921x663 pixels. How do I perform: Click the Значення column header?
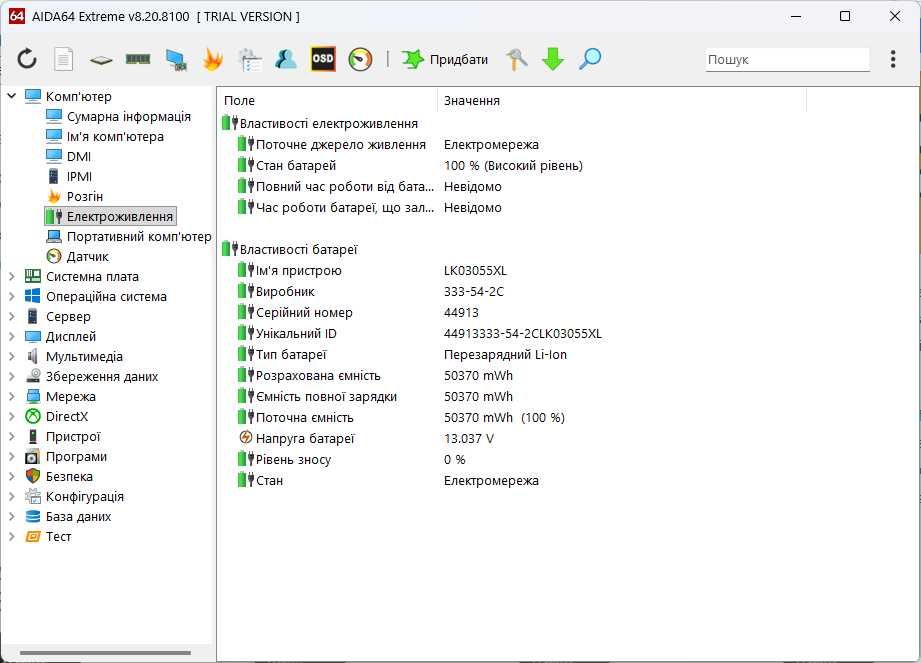pyautogui.click(x=622, y=100)
